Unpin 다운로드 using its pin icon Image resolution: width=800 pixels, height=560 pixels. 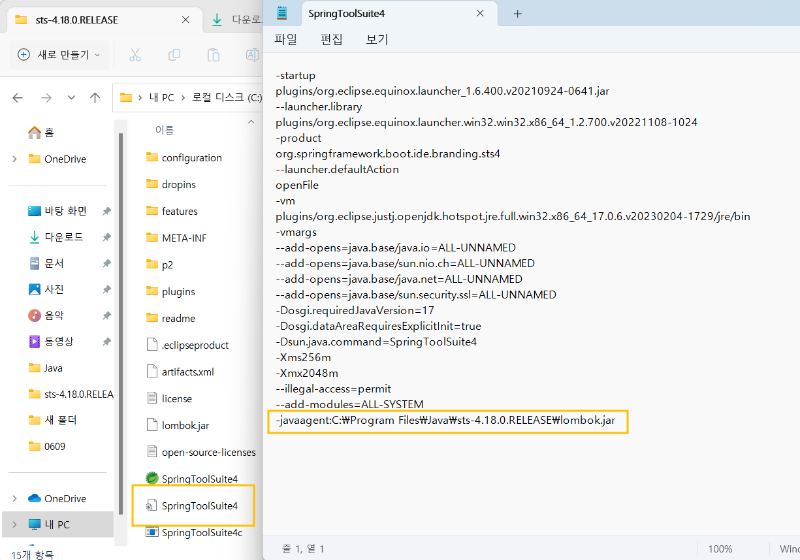(x=106, y=237)
